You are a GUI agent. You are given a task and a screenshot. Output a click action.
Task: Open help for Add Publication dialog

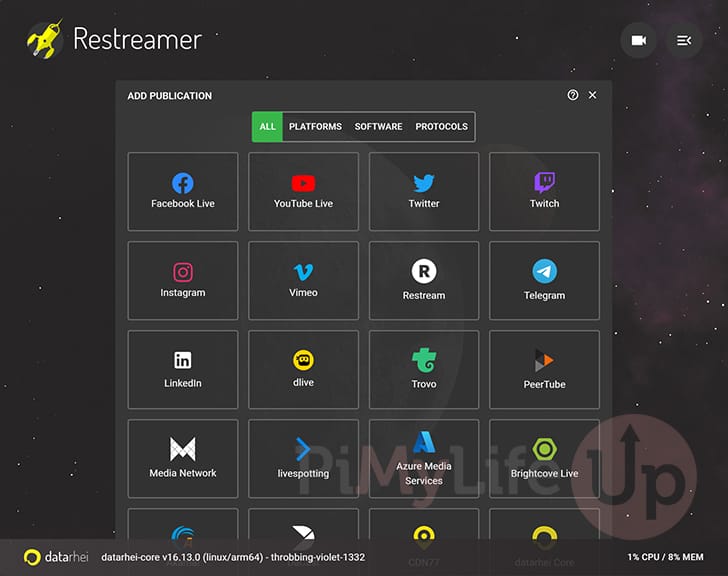pyautogui.click(x=573, y=95)
